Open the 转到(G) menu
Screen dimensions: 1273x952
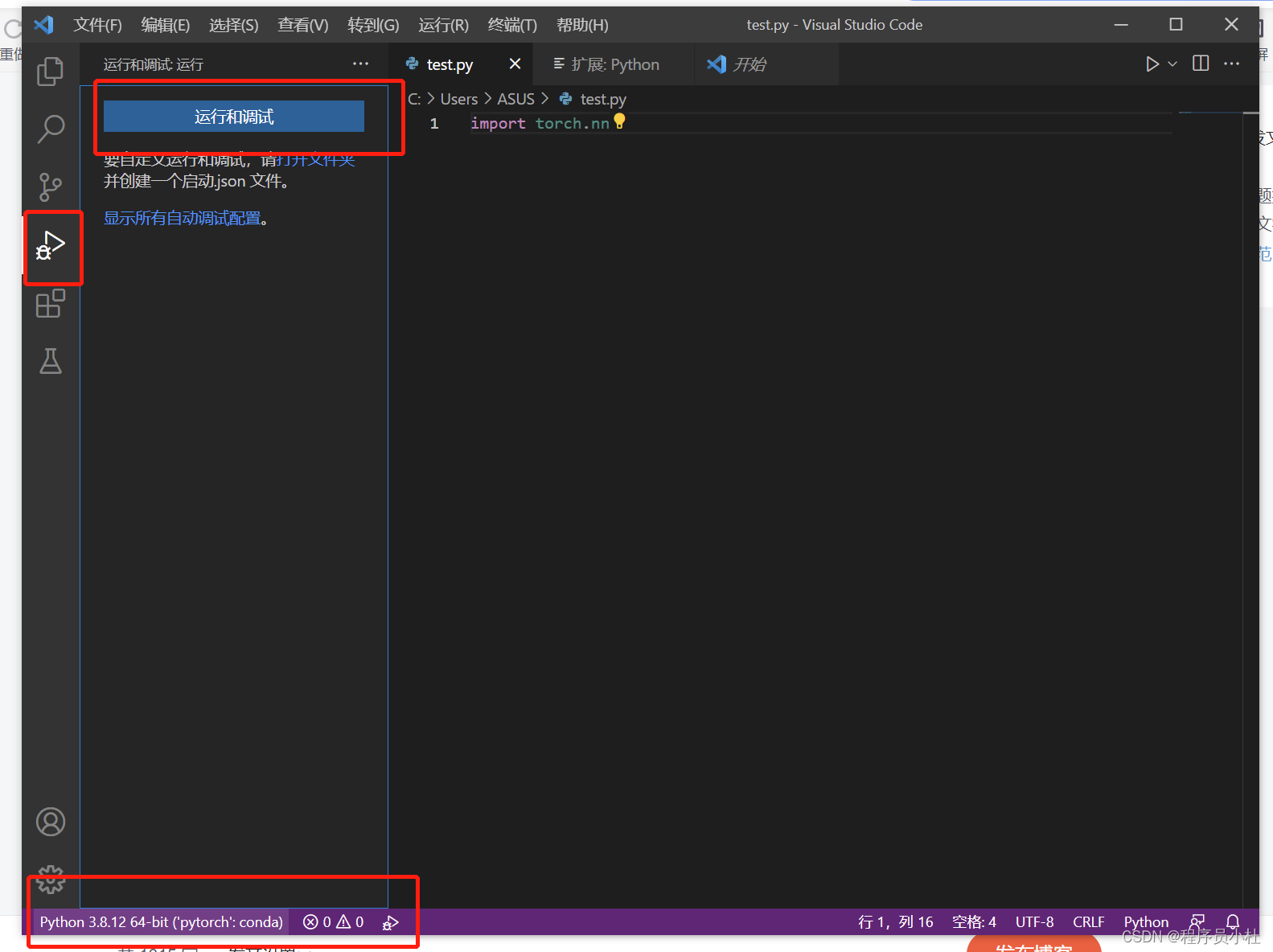pyautogui.click(x=373, y=25)
